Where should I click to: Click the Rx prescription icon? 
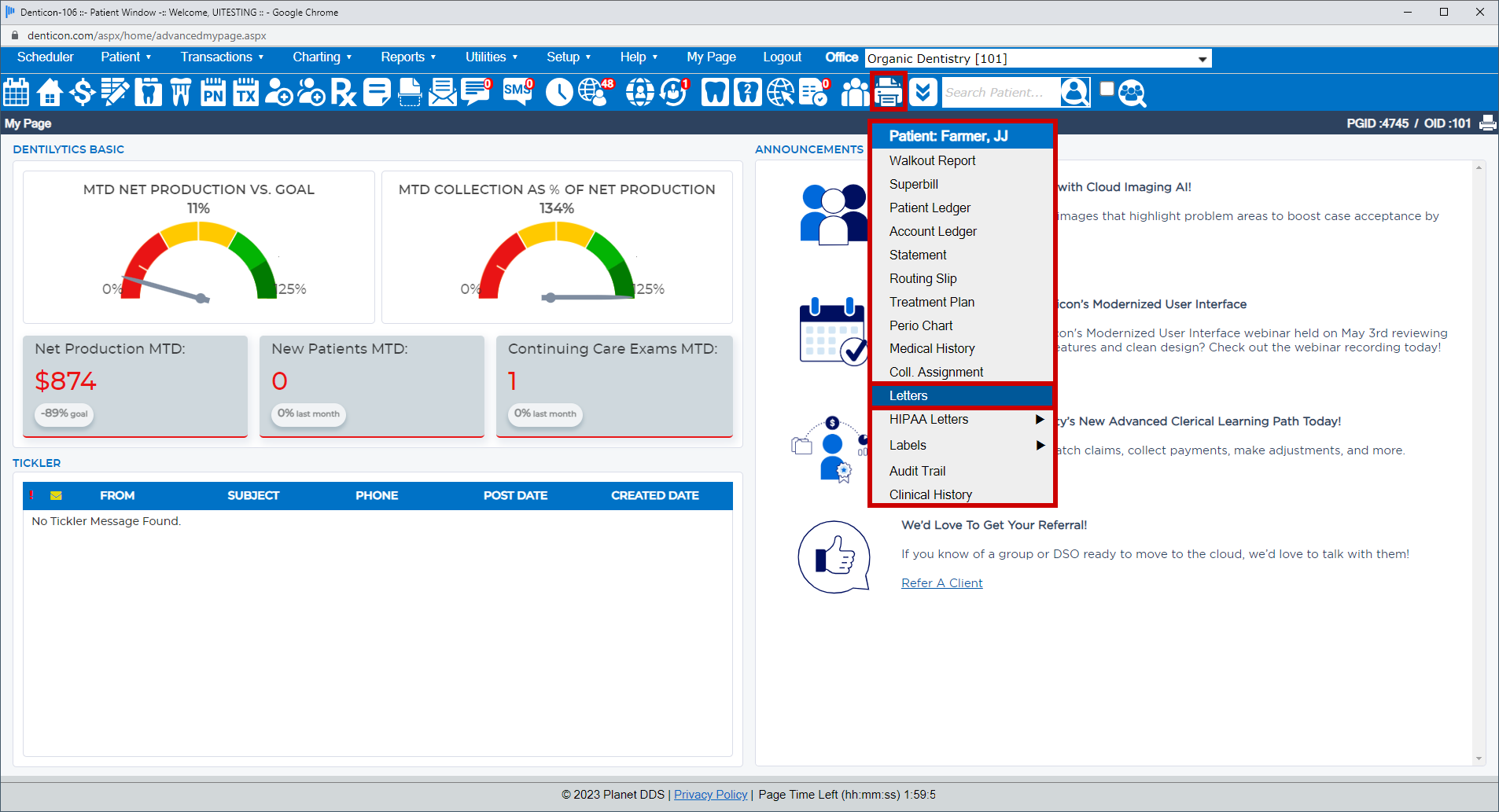click(x=344, y=93)
